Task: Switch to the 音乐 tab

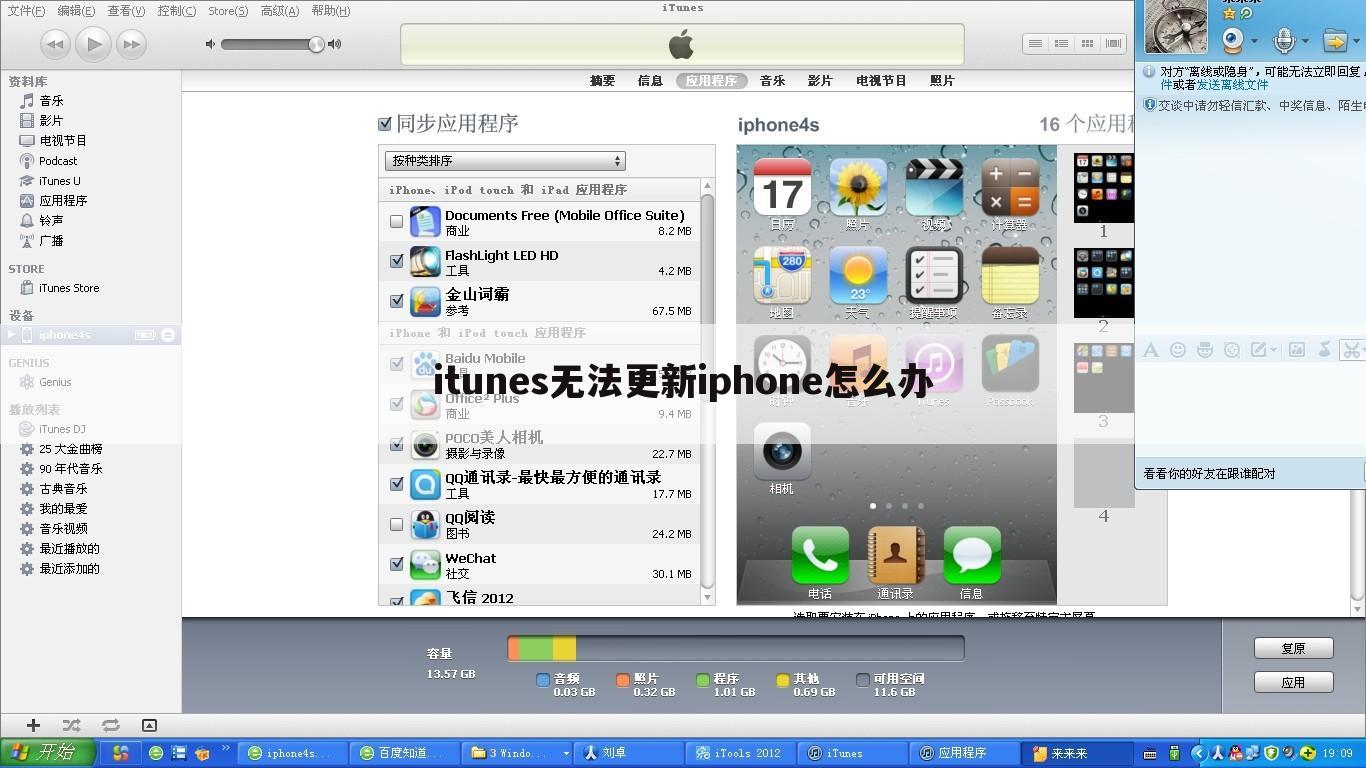Action: coord(772,81)
